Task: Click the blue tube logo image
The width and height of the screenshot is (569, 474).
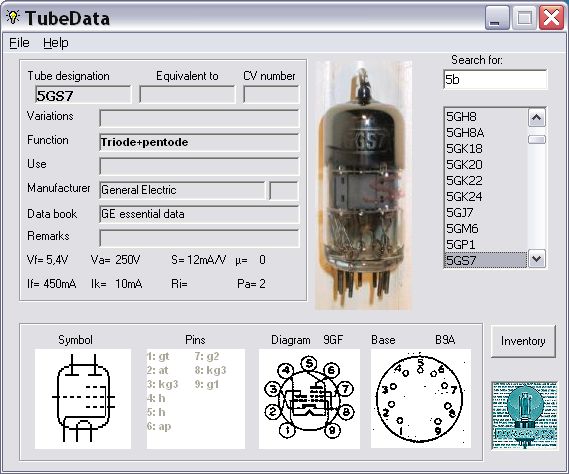Action: [524, 415]
